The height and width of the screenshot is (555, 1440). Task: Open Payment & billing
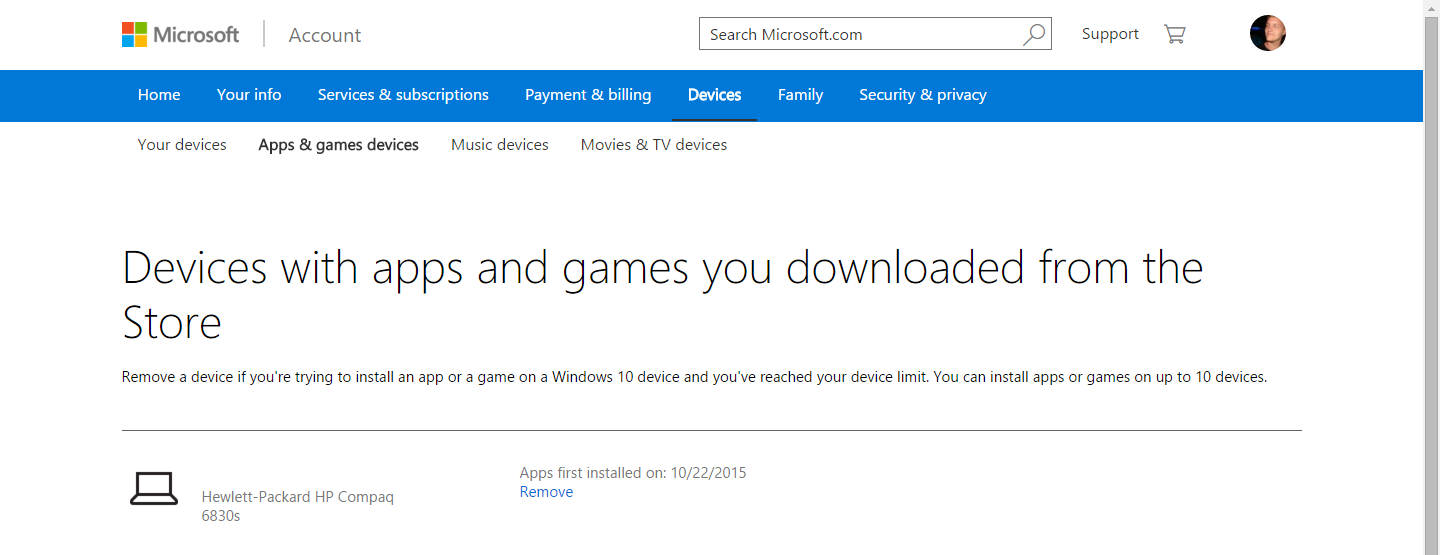[x=588, y=95]
